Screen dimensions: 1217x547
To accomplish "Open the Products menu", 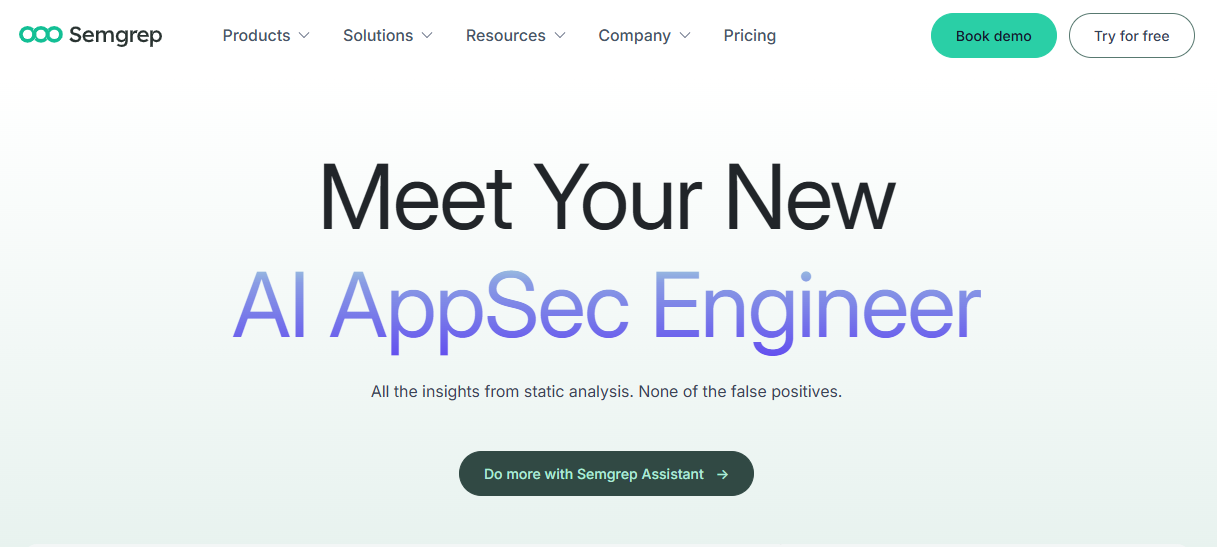I will [x=256, y=36].
